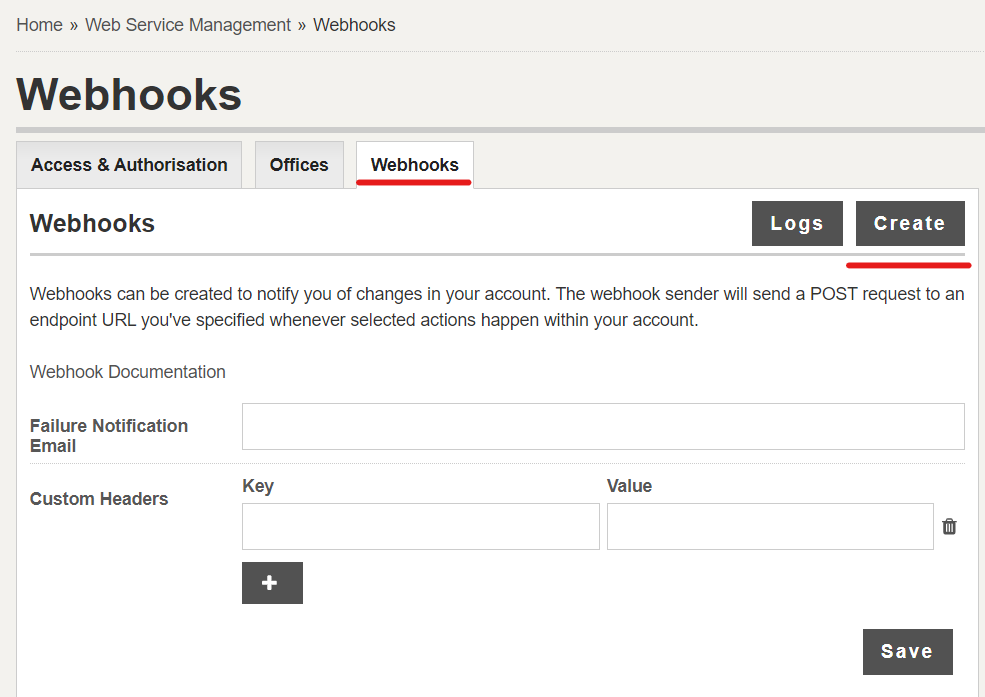
Task: Delete the custom header row with trash icon
Action: point(949,526)
